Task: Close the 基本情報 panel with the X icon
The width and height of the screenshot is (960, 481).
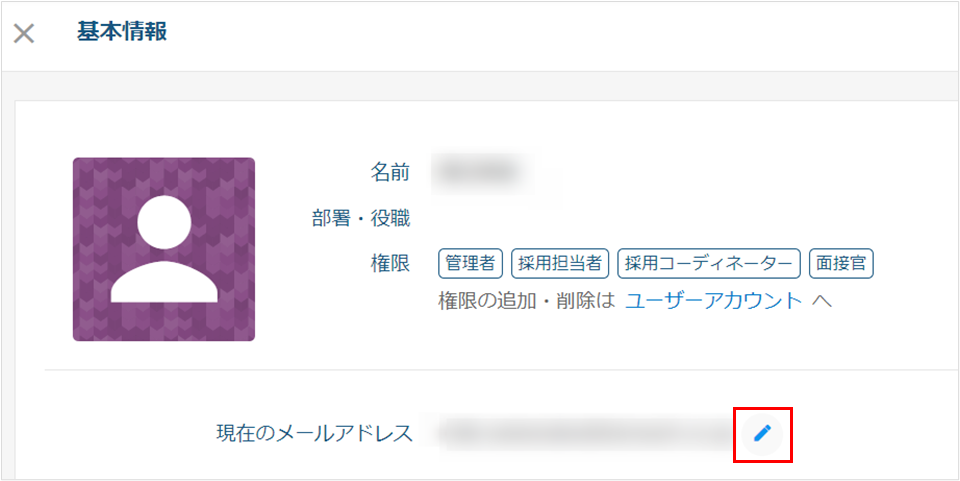Action: coord(23,34)
